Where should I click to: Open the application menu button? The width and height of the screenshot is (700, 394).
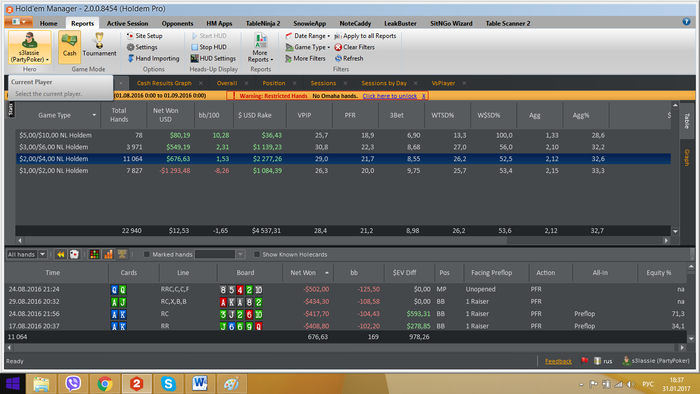click(x=19, y=22)
